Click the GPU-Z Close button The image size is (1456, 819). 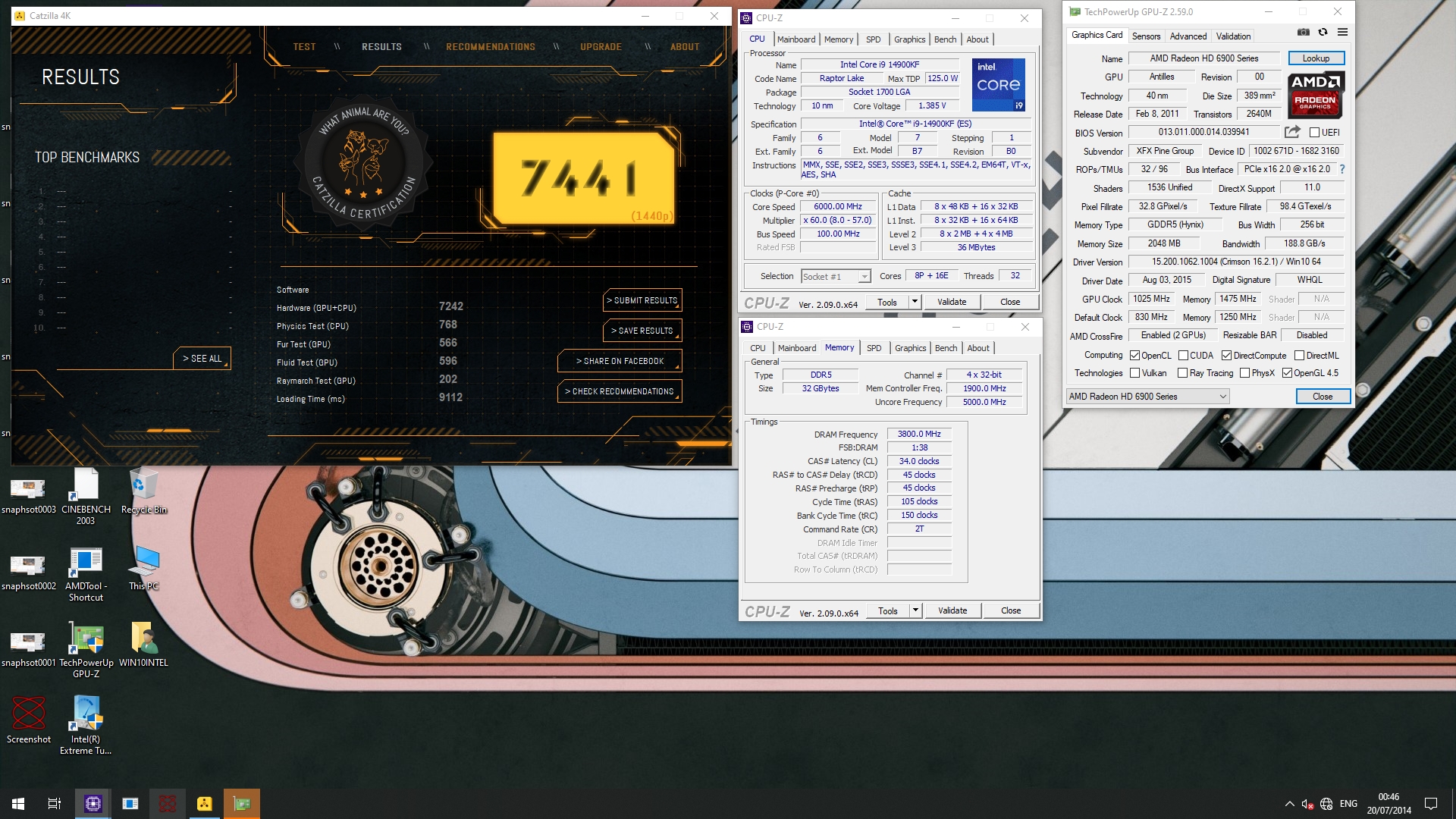coord(1323,397)
